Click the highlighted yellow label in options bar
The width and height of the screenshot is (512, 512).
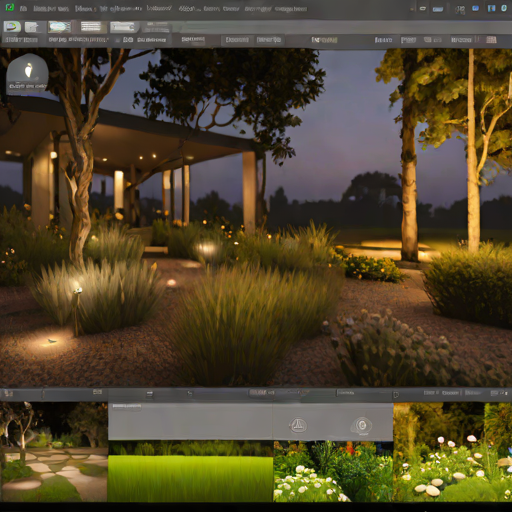click(x=324, y=40)
